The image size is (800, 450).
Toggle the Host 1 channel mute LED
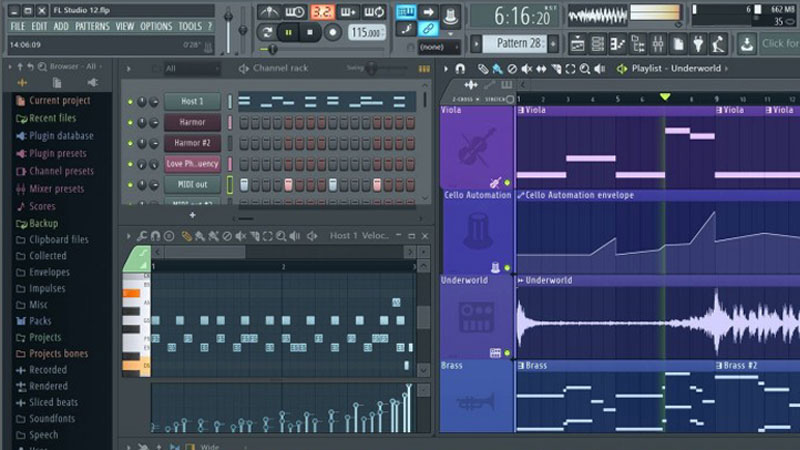pyautogui.click(x=129, y=102)
